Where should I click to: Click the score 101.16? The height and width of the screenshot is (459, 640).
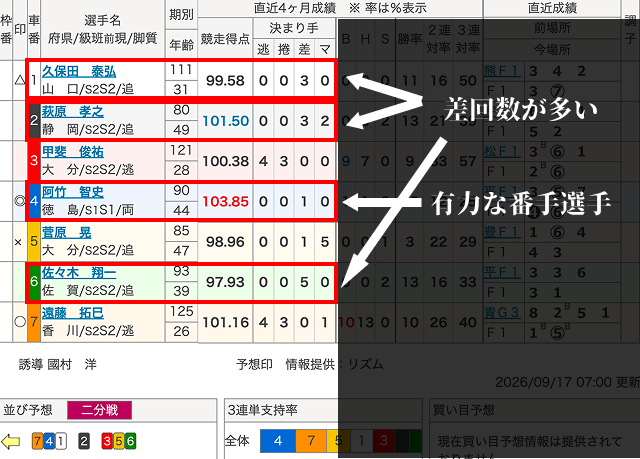(x=225, y=323)
